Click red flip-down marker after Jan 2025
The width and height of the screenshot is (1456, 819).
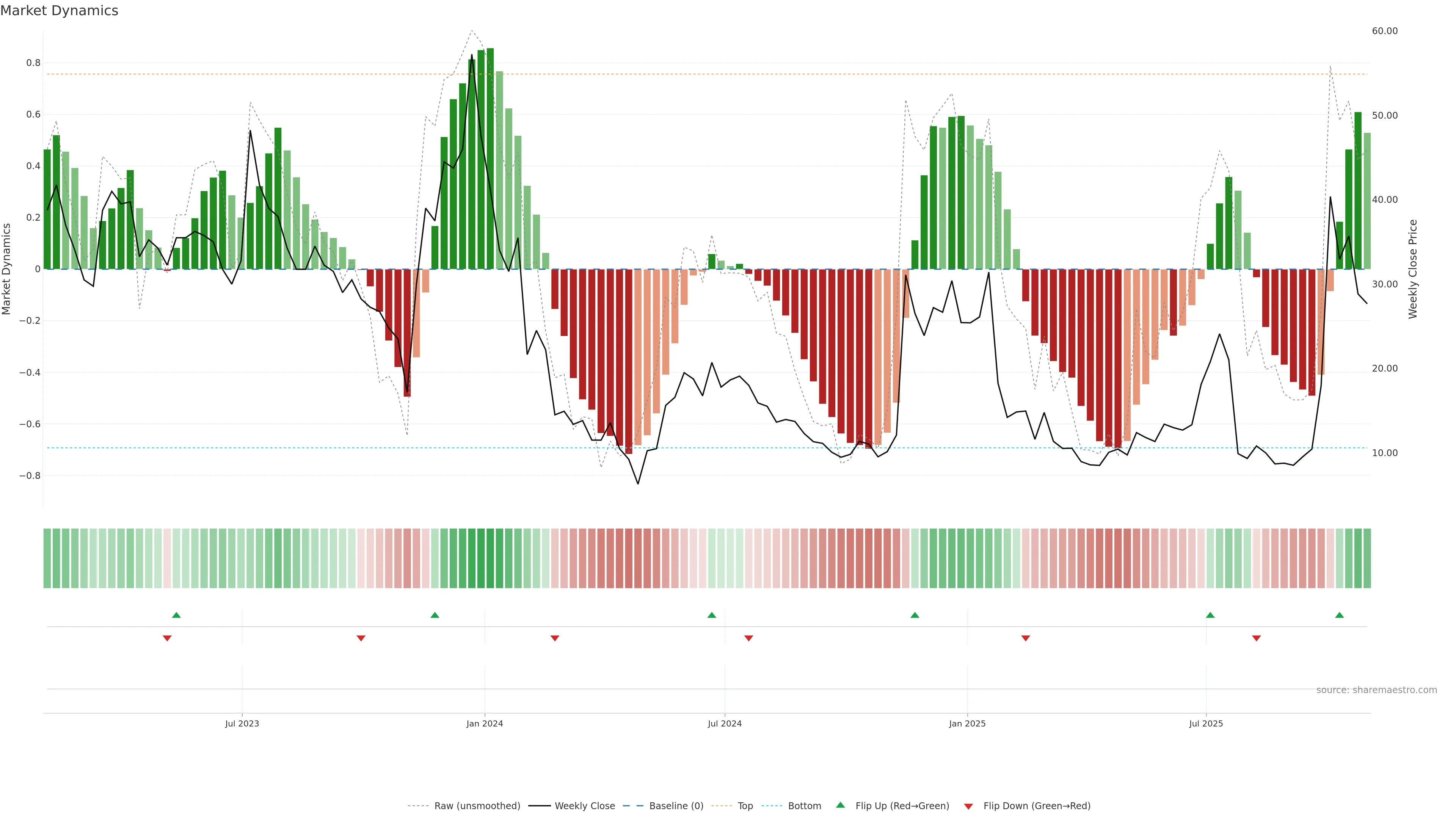[x=1025, y=638]
